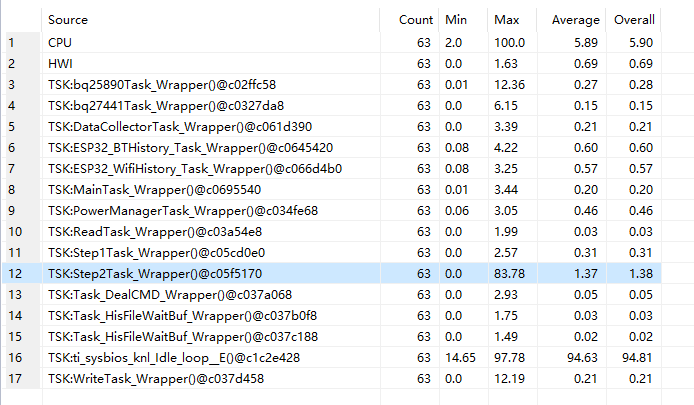The image size is (694, 405).
Task: Select the CPU source row
Action: coord(334,42)
